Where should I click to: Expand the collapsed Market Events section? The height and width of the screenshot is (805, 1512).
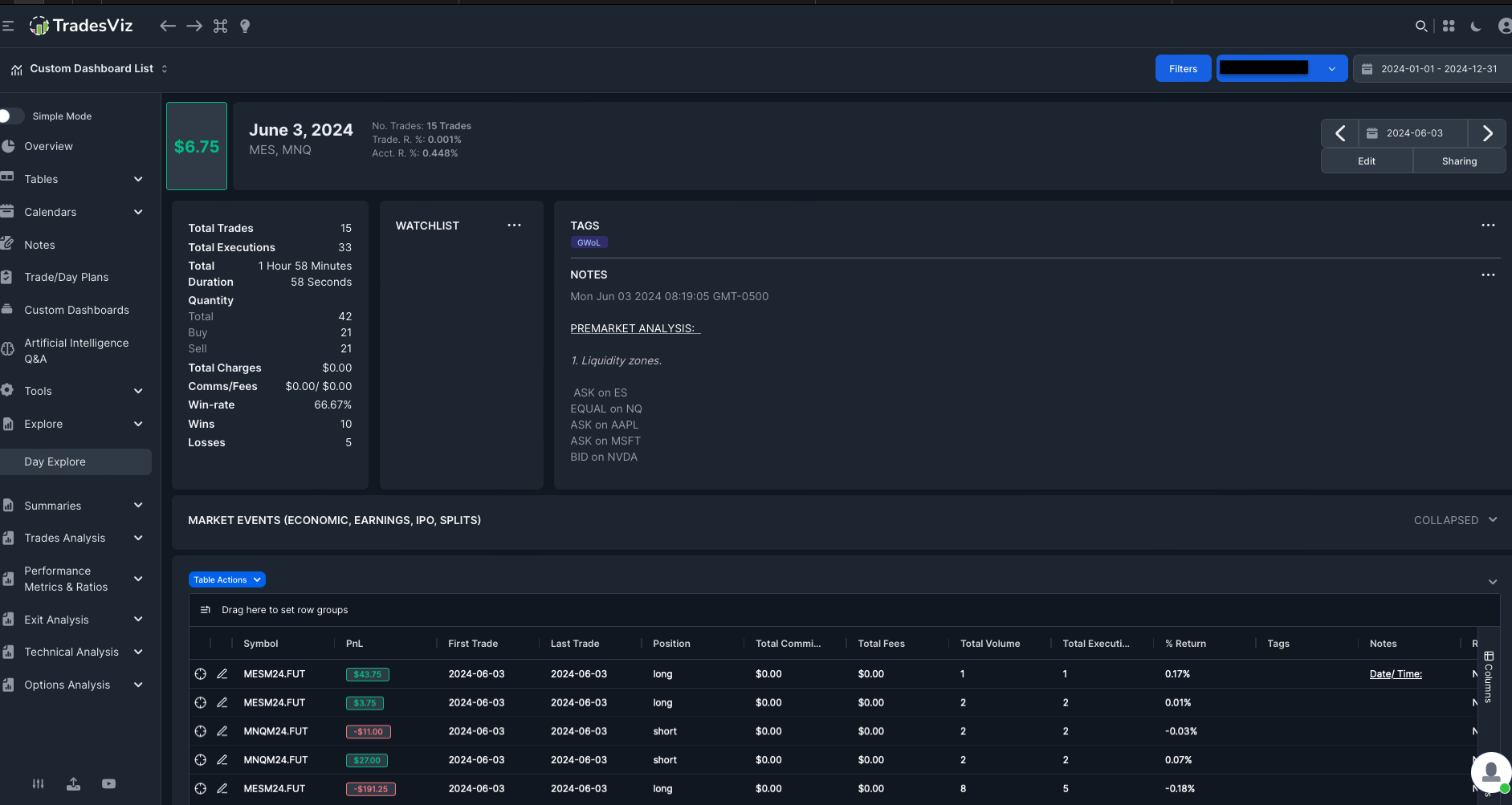point(1455,520)
